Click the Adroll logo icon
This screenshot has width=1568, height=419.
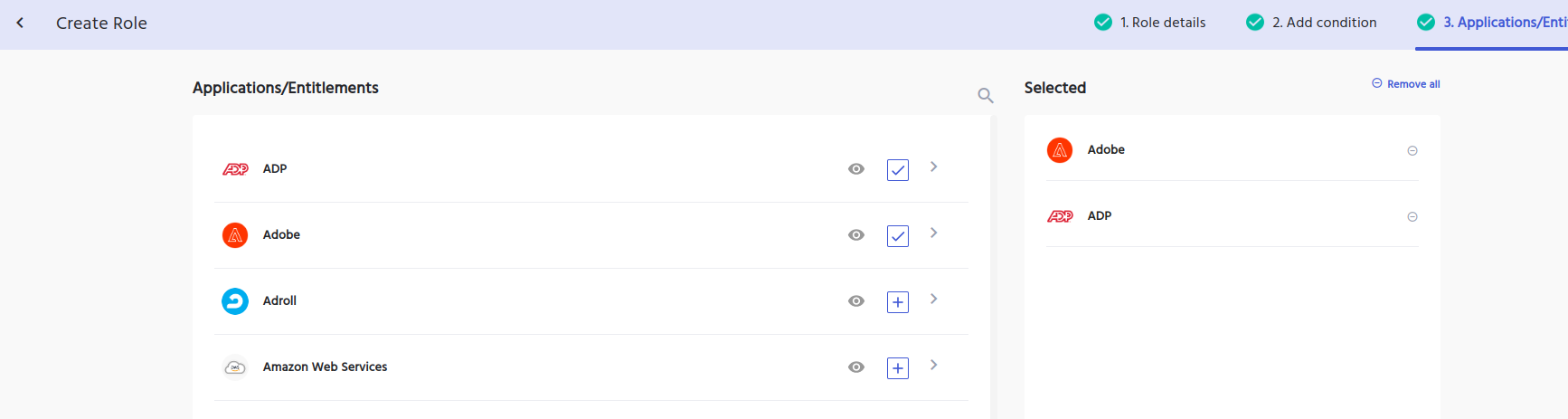click(235, 301)
